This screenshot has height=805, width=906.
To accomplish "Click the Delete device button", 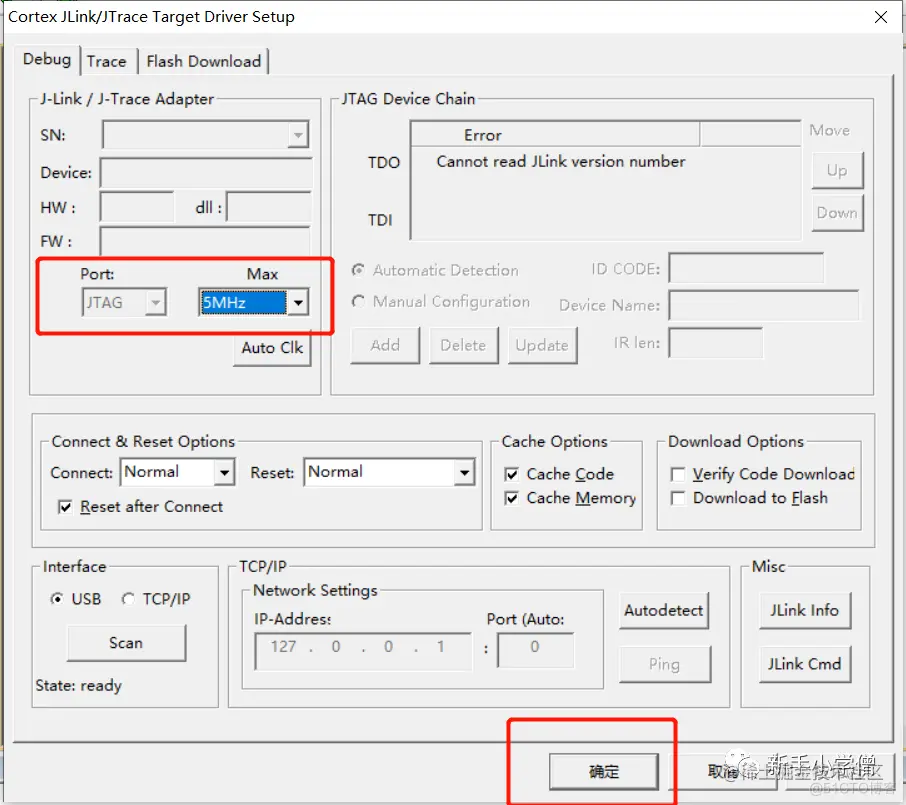I will 463,346.
